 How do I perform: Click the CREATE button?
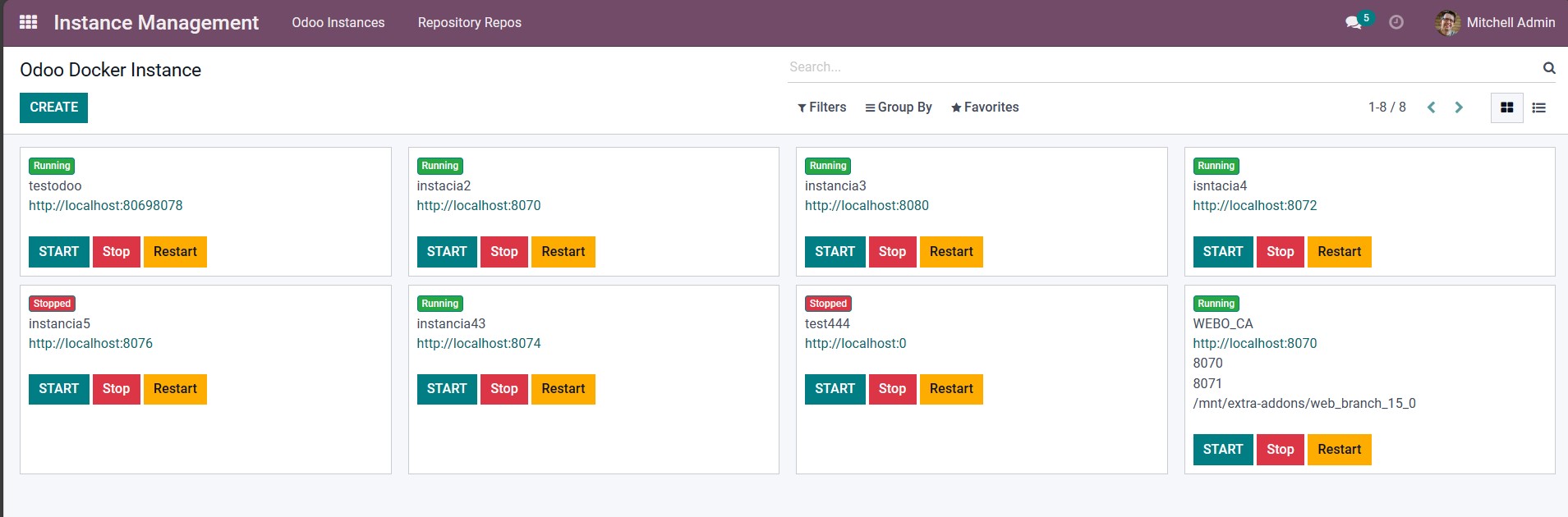53,108
